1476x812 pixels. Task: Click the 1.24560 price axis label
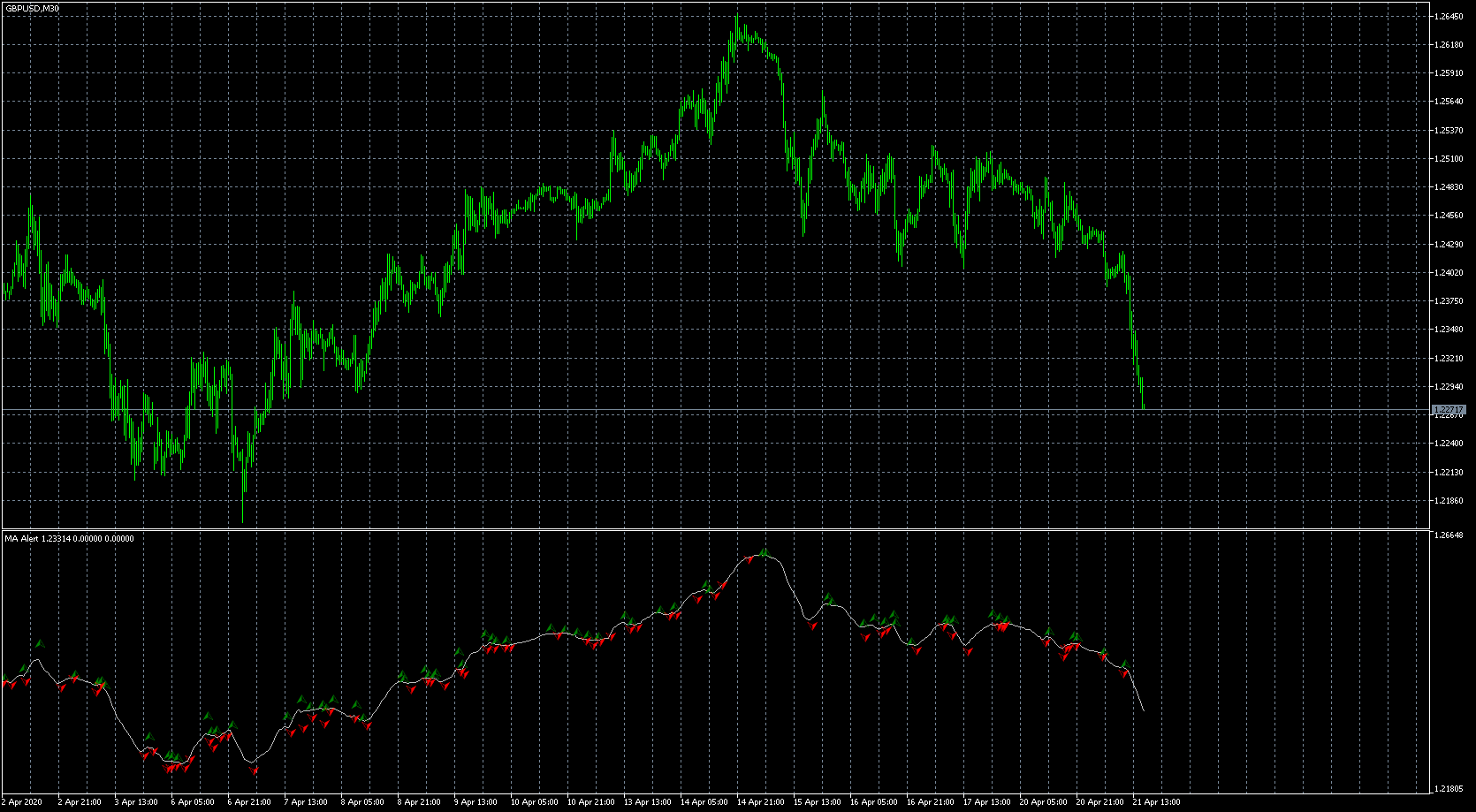point(1449,216)
